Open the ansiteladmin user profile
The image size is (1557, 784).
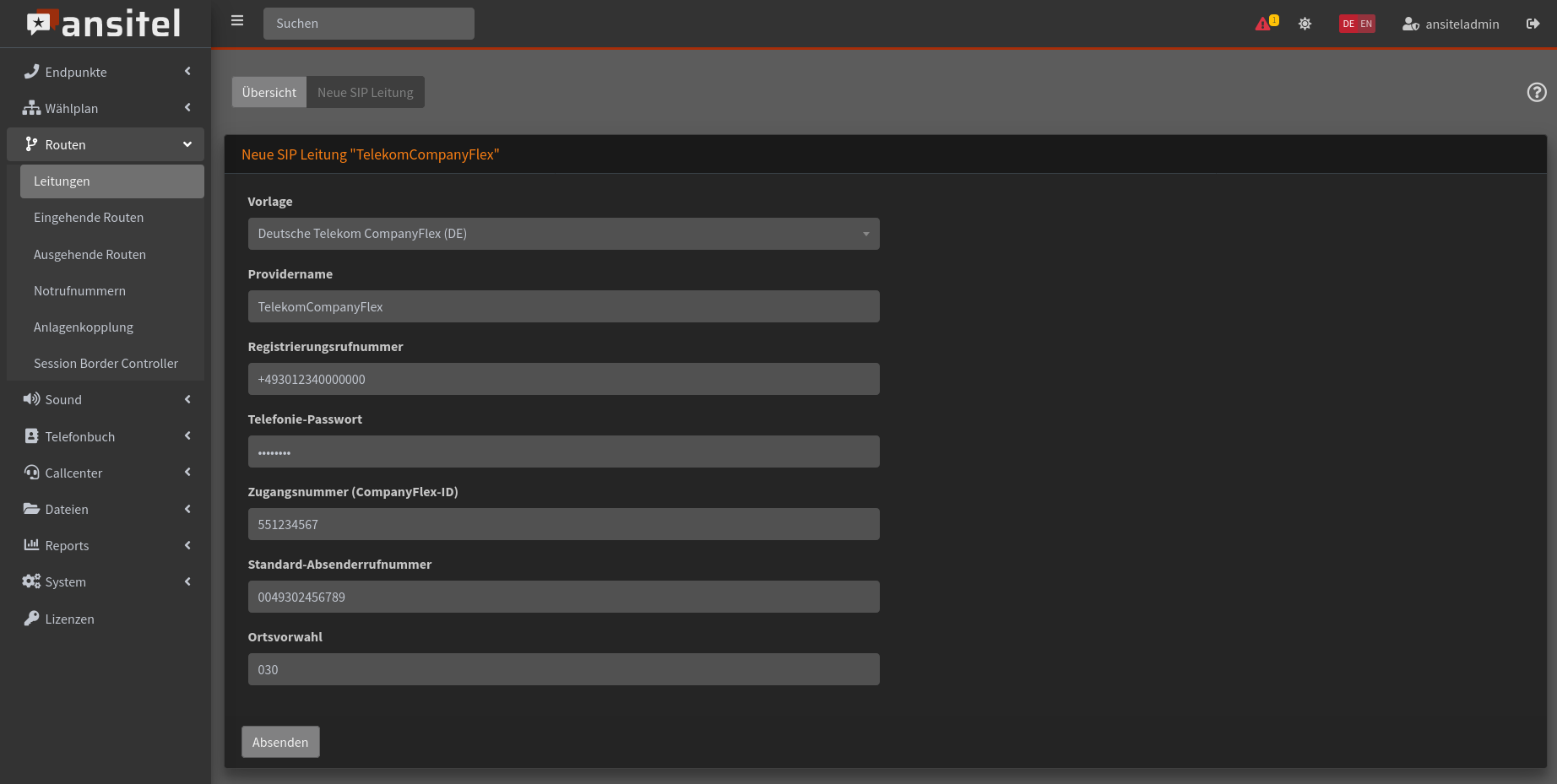[x=1451, y=24]
